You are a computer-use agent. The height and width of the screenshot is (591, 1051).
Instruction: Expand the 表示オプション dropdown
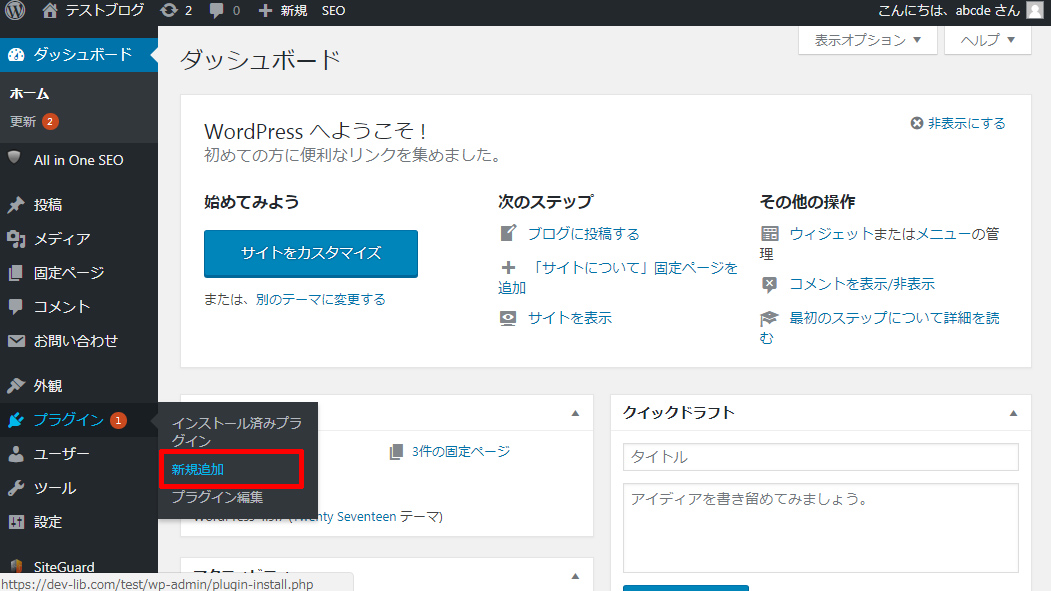[867, 41]
